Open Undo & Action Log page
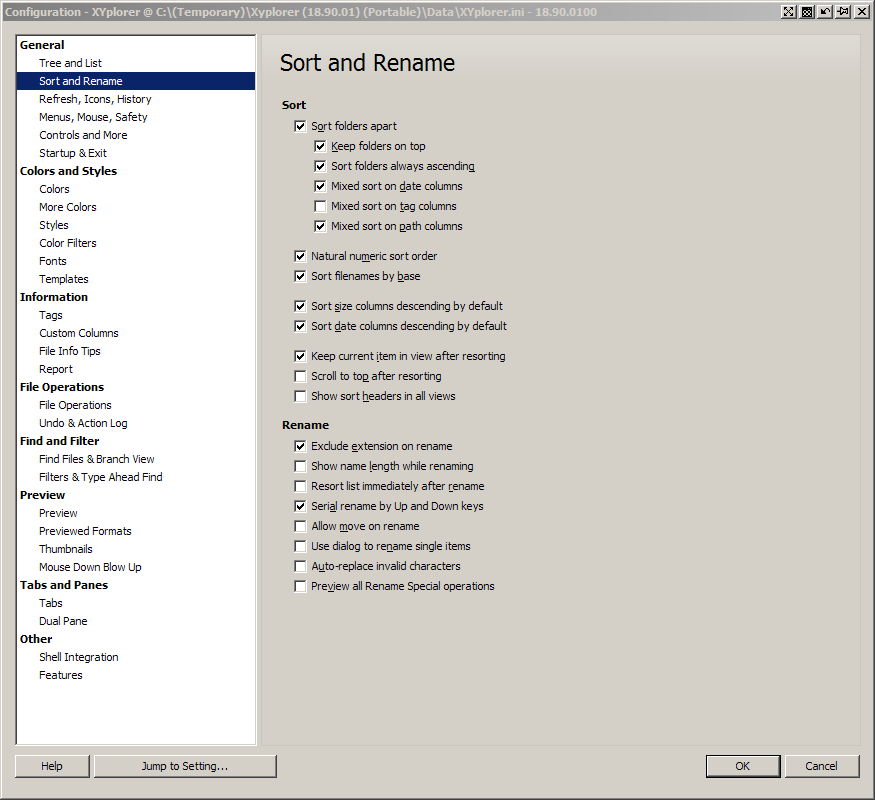 click(x=83, y=423)
